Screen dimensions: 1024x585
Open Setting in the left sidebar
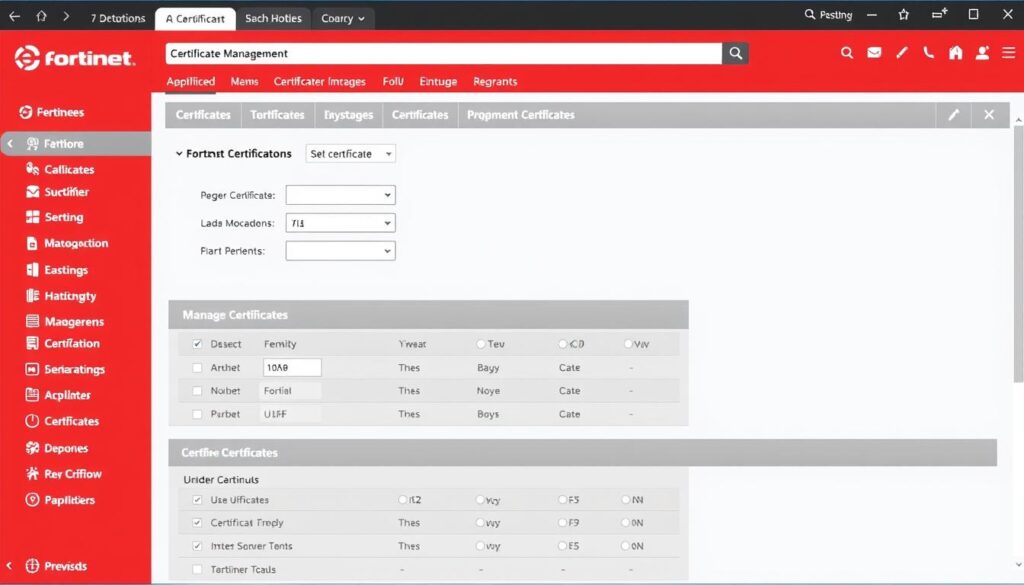point(63,218)
